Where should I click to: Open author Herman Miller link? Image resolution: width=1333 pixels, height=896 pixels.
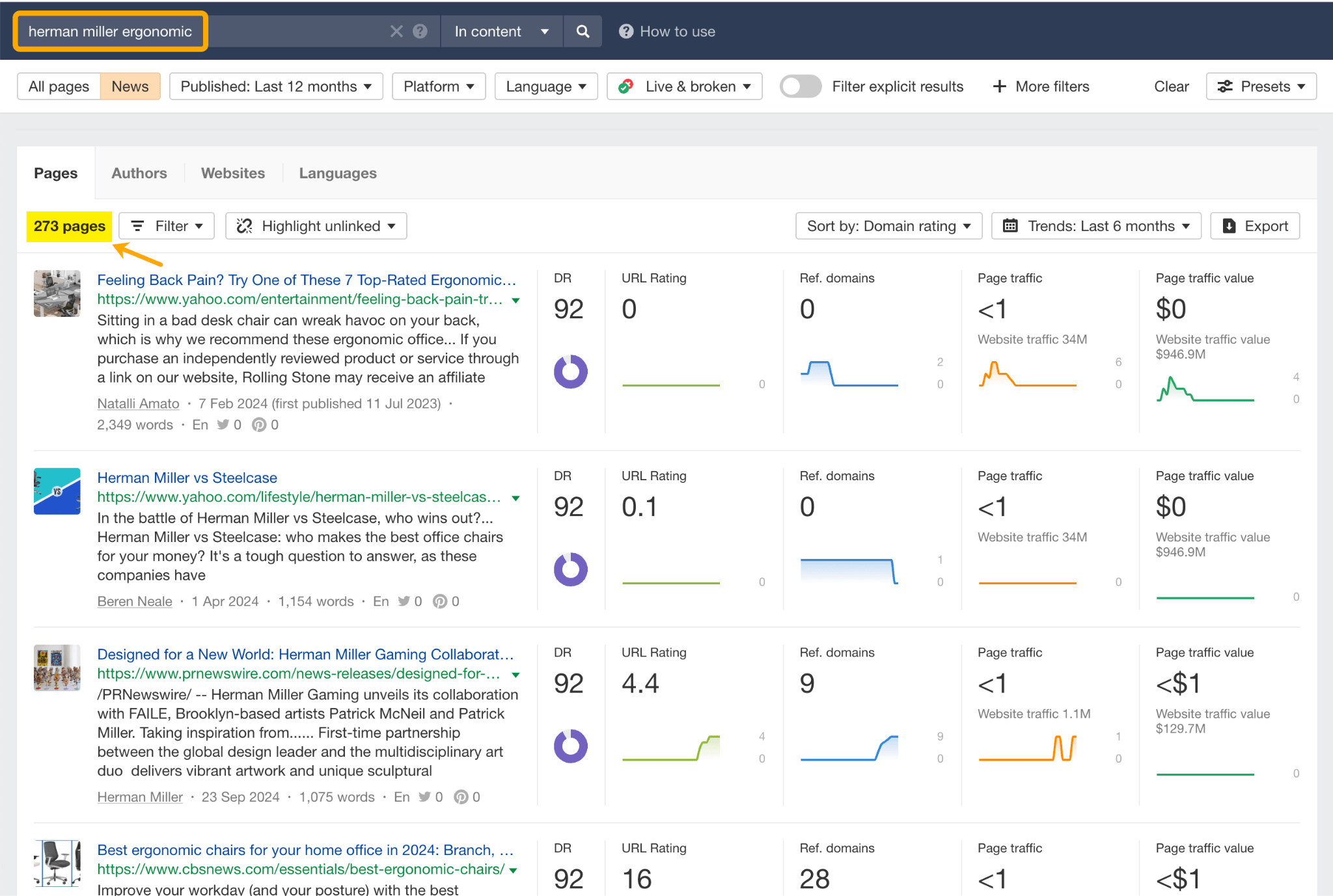(140, 797)
